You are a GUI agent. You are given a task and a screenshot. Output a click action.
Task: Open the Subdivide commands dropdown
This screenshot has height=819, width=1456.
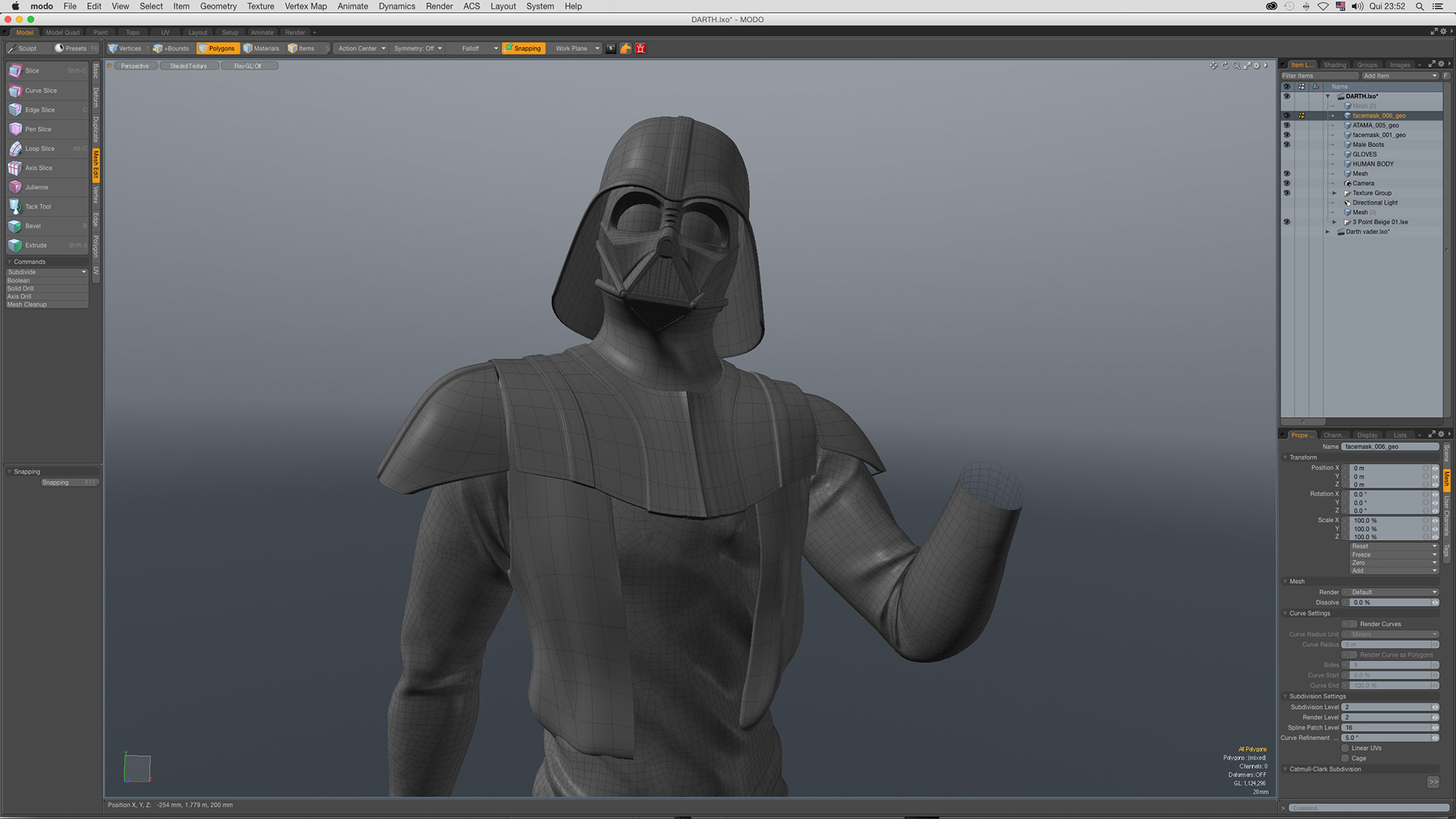(x=47, y=272)
